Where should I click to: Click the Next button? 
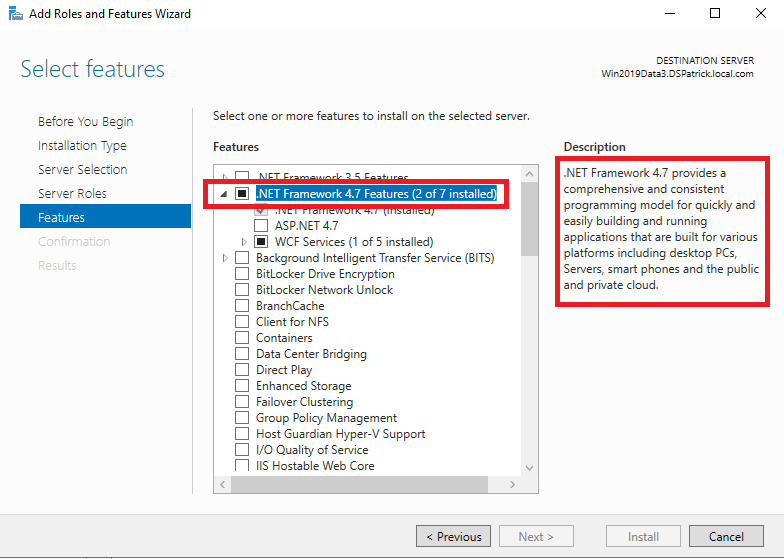[536, 536]
